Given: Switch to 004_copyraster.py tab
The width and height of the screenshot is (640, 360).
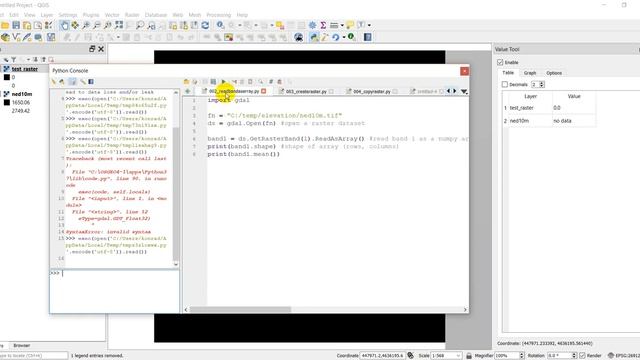Looking at the screenshot, I should coord(372,91).
